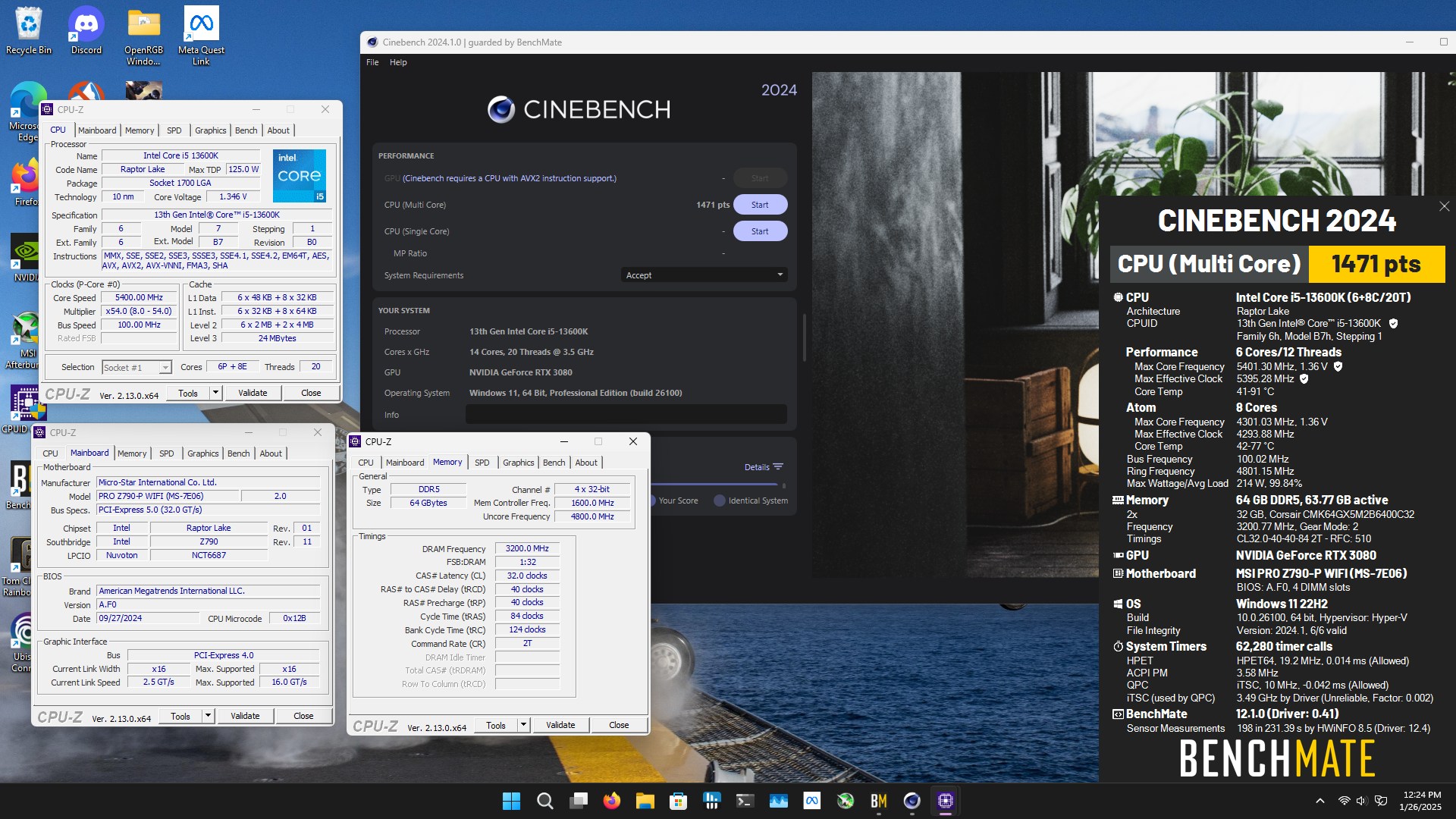Screen dimensions: 1456x819
Task: Click the Windows Start button
Action: coord(512,801)
